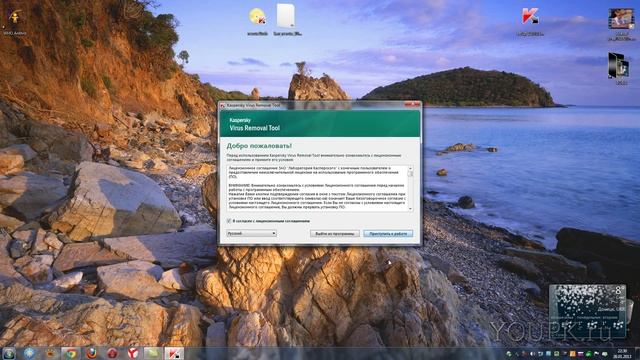Click the Show desktop button
The image size is (640, 360).
[x=638, y=354]
